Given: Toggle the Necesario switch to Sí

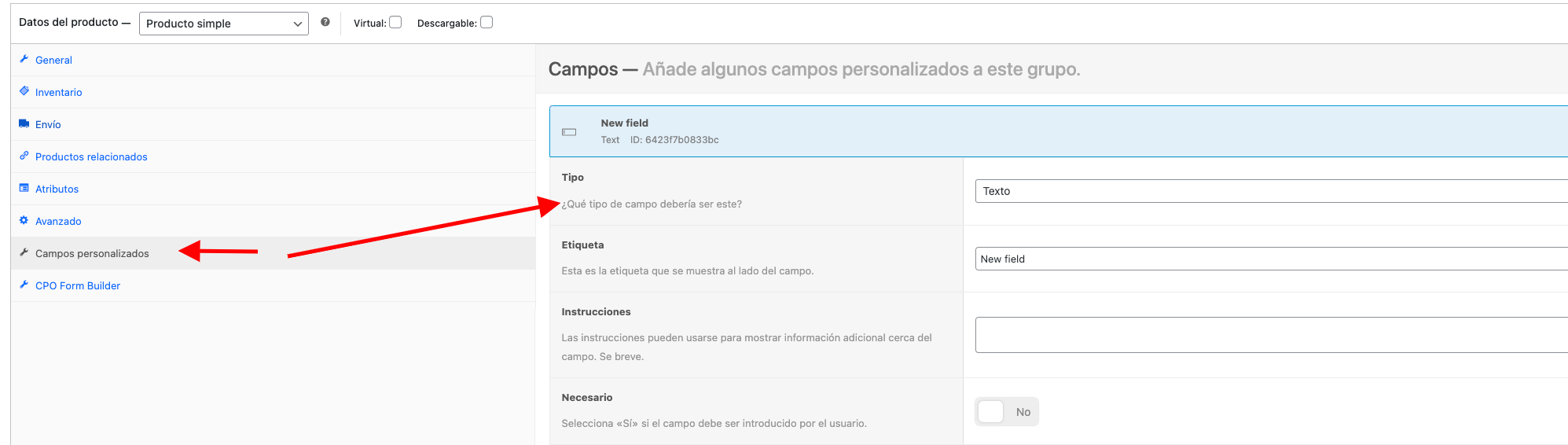Looking at the screenshot, I should click(x=1007, y=412).
